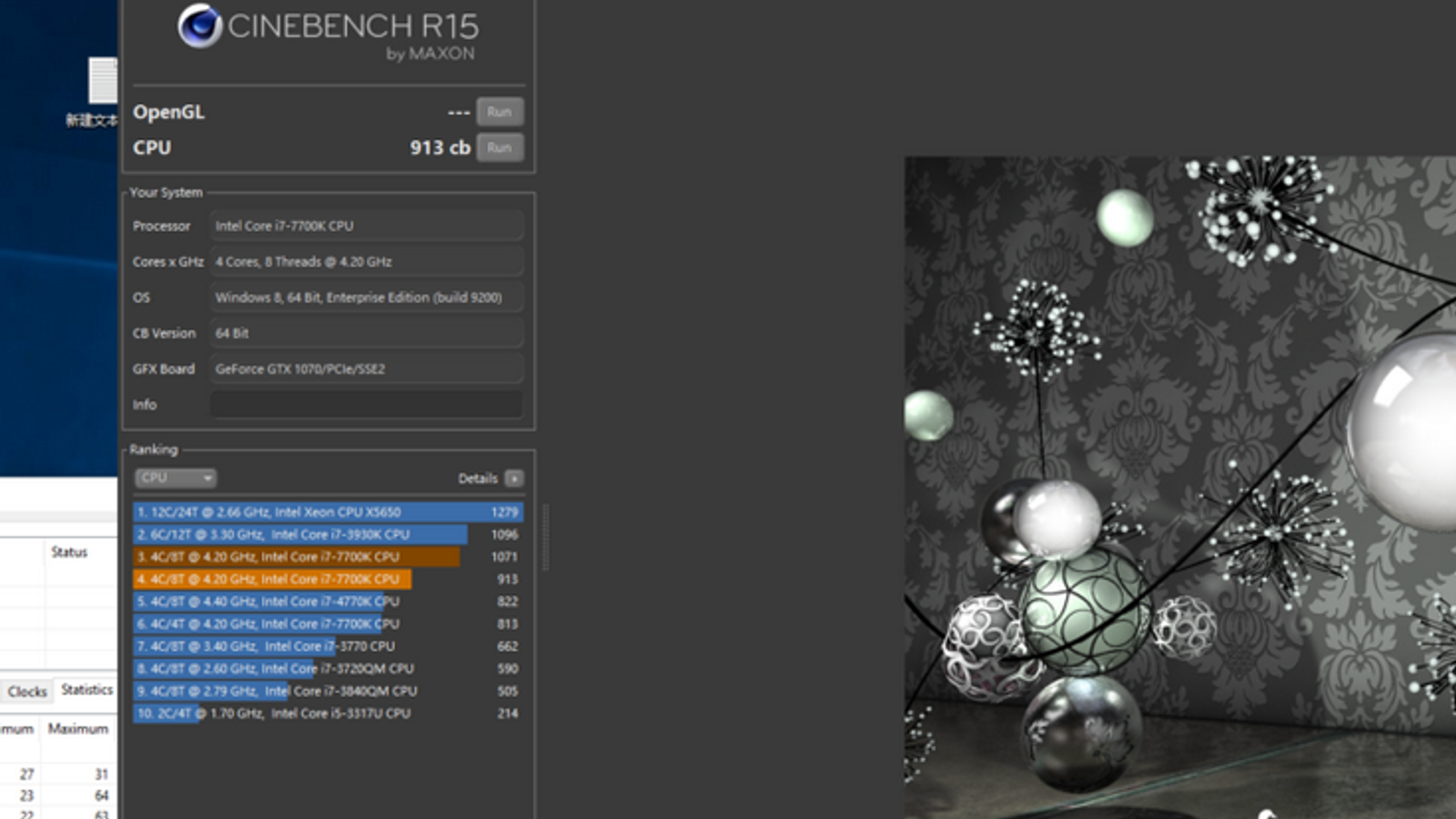Click the Cores x GHz value field
The height and width of the screenshot is (819, 1456).
click(x=367, y=261)
